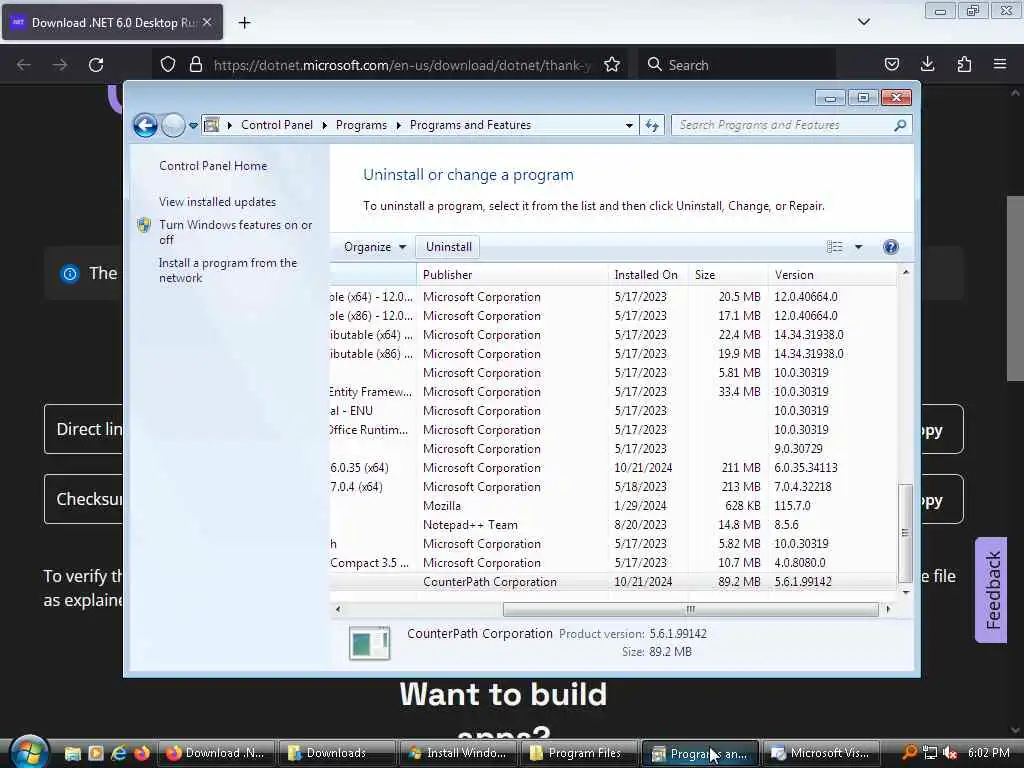The height and width of the screenshot is (768, 1024).
Task: Click the program thumbnail icon in details pane
Action: click(370, 643)
